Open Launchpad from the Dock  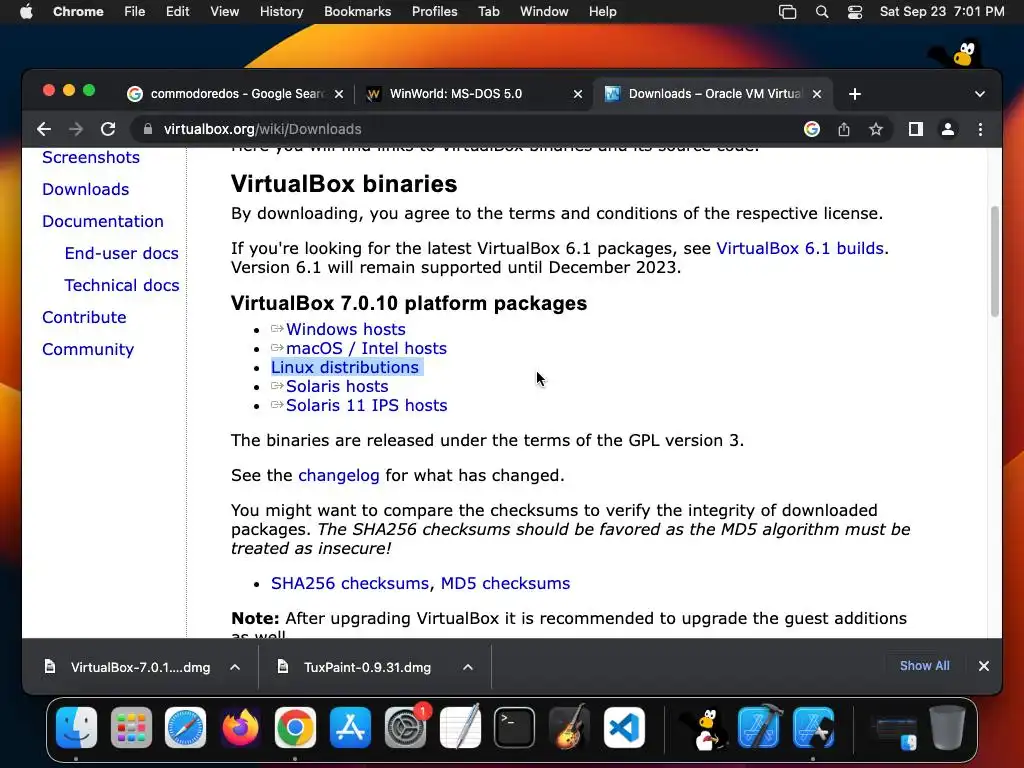point(131,728)
